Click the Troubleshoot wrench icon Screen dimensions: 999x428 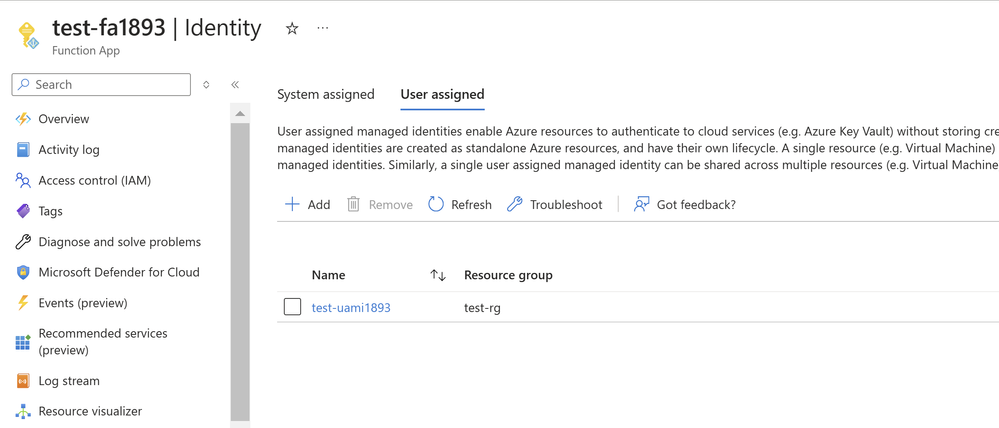coord(515,204)
